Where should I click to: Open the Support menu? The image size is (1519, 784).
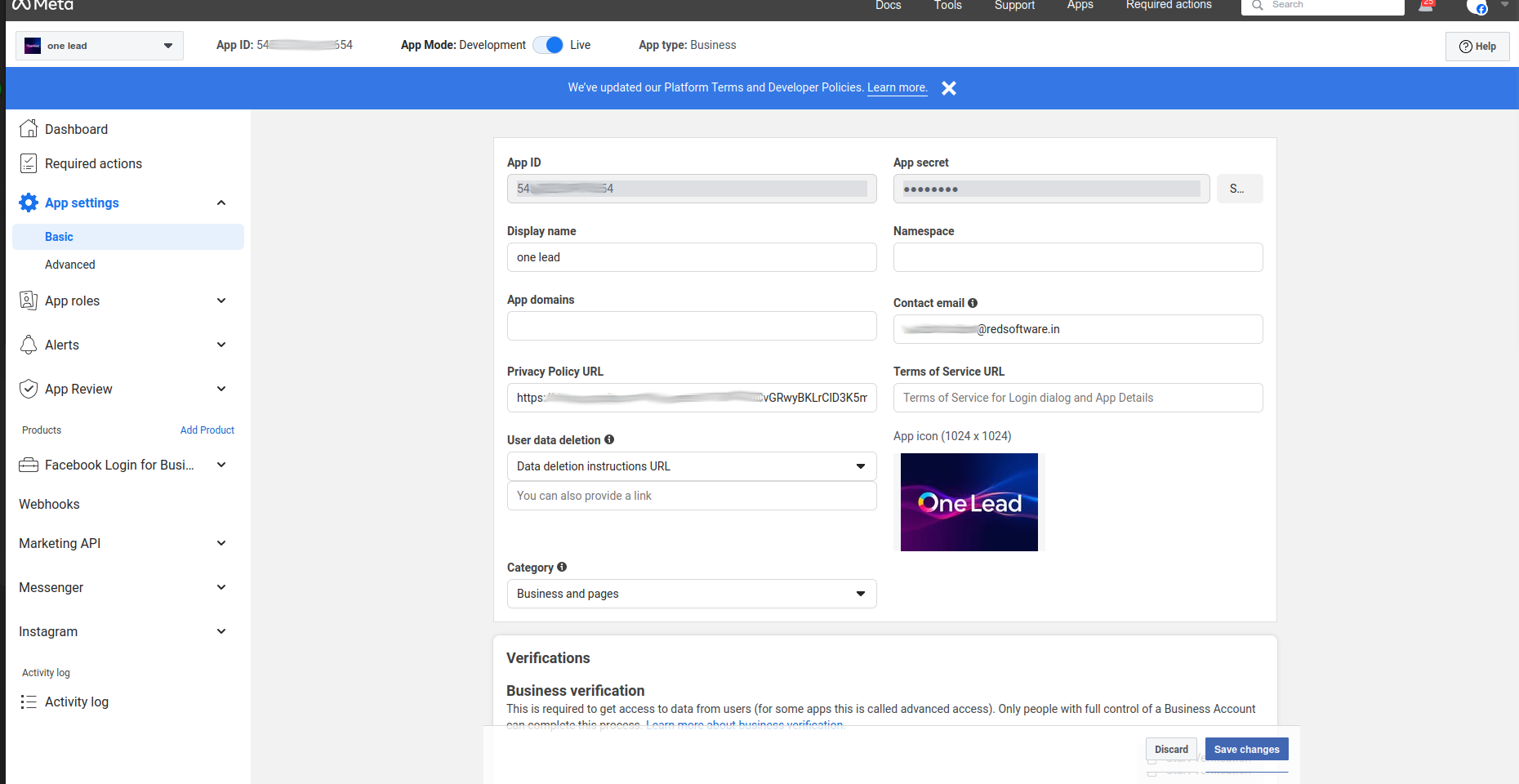1014,5
